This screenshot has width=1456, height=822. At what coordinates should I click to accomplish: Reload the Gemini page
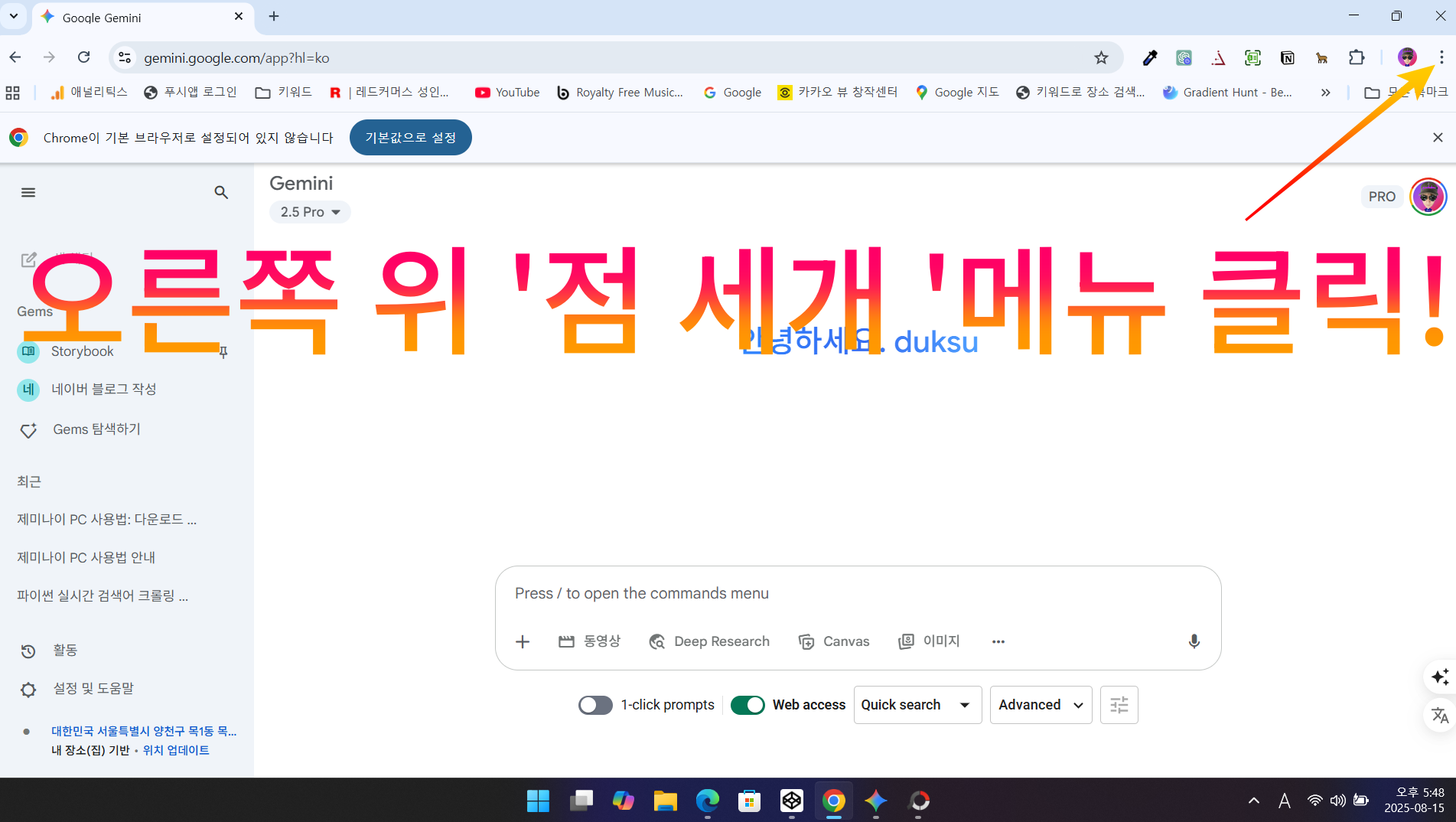84,57
